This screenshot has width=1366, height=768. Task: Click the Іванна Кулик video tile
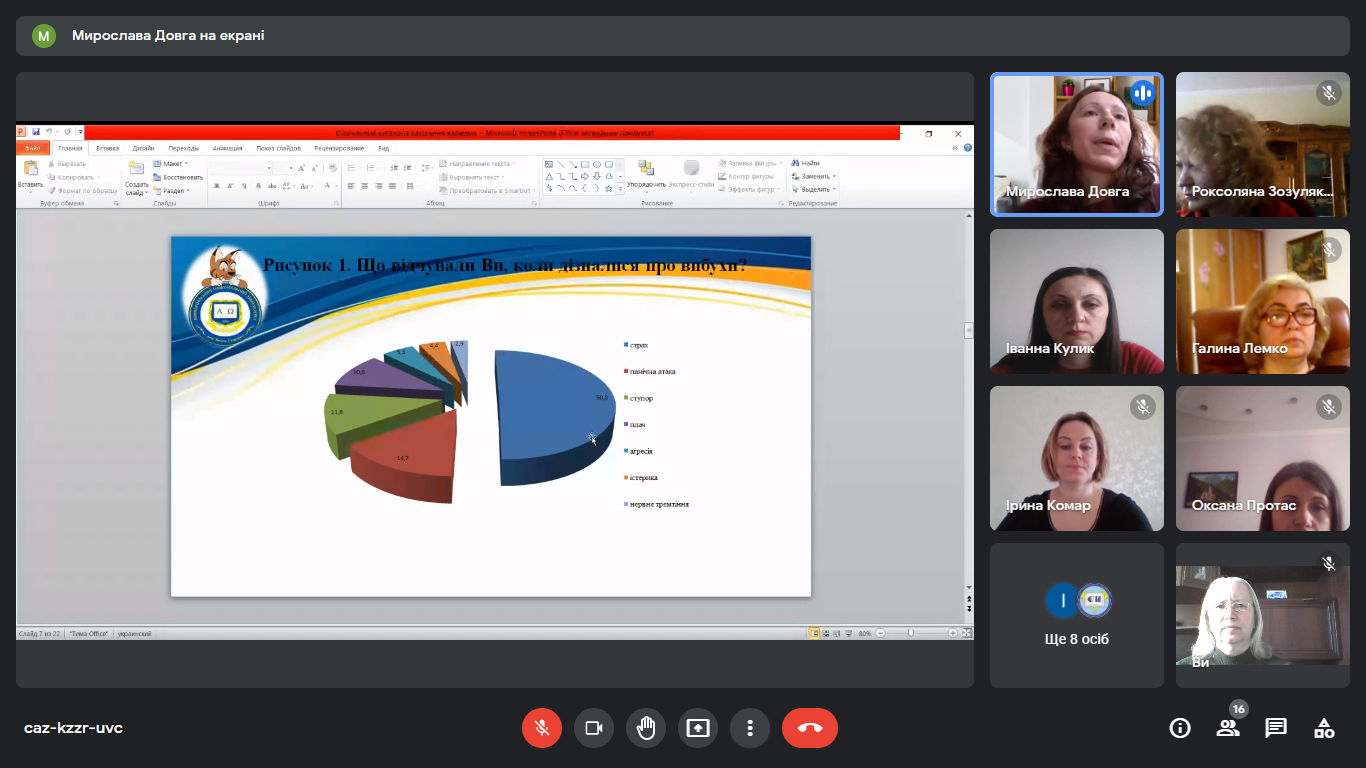pos(1077,301)
